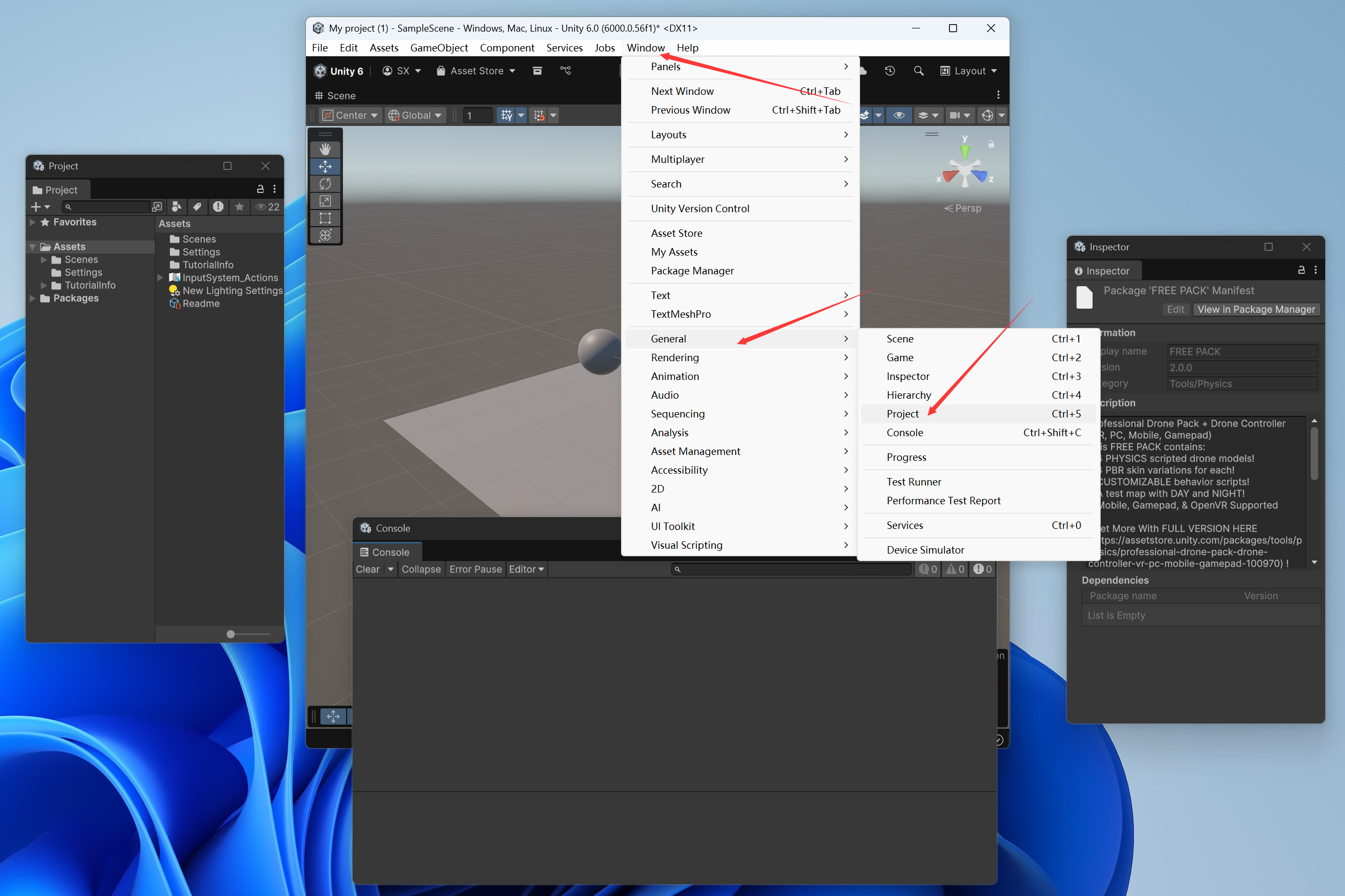The image size is (1345, 896).
Task: Open the Package Manager box icon in toolbar
Action: [537, 71]
